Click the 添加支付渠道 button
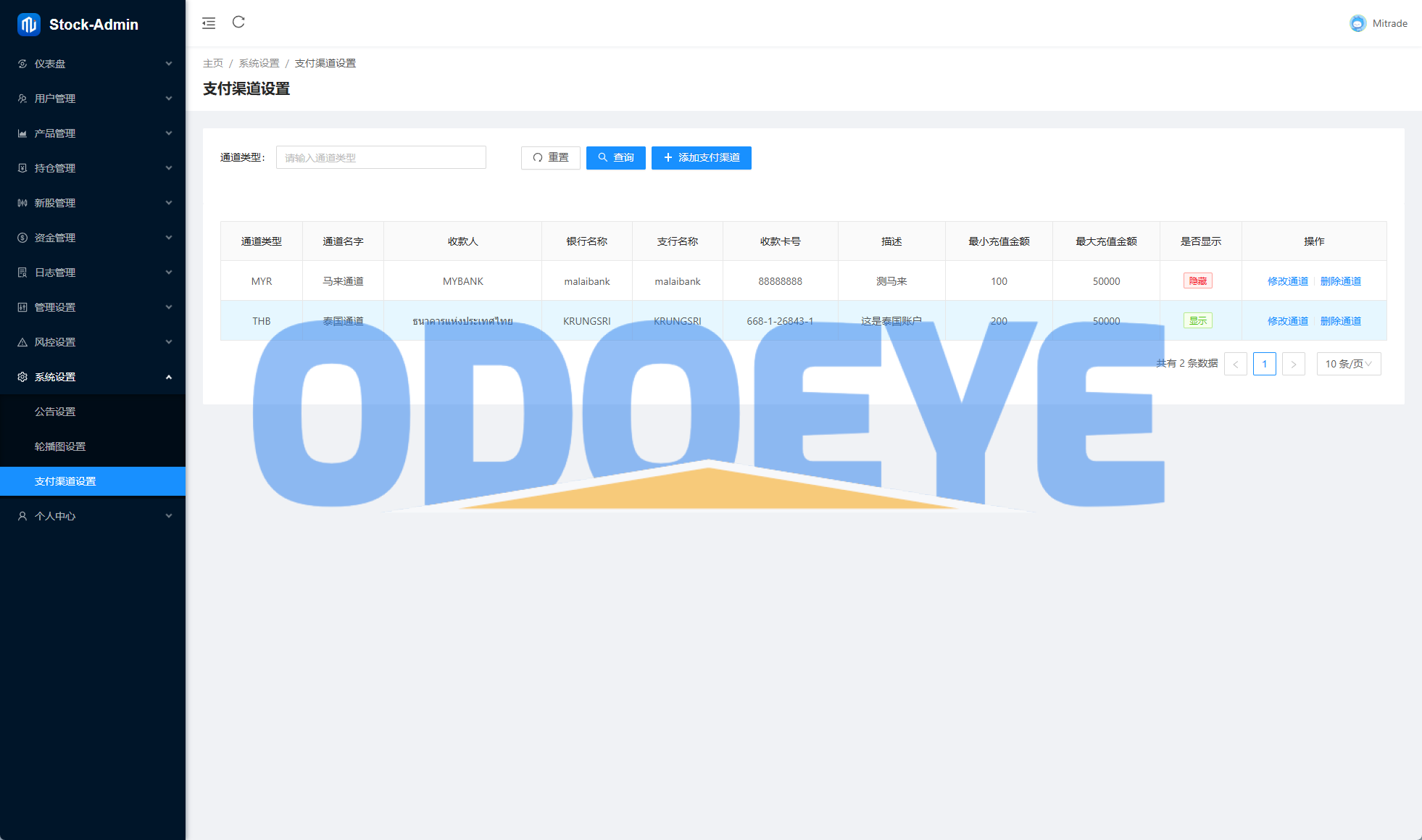 pyautogui.click(x=701, y=158)
